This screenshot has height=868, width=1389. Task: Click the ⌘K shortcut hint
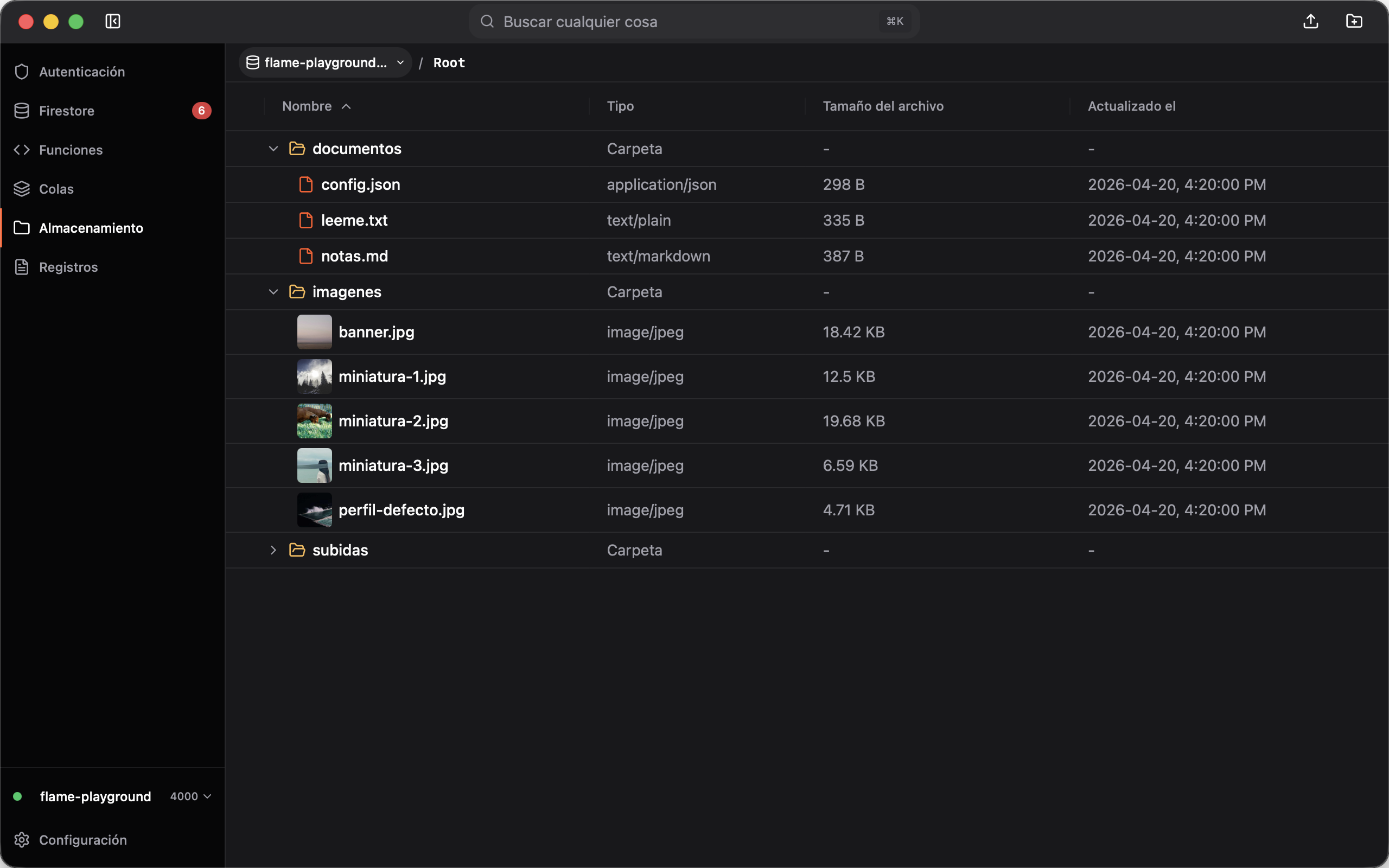pos(895,21)
